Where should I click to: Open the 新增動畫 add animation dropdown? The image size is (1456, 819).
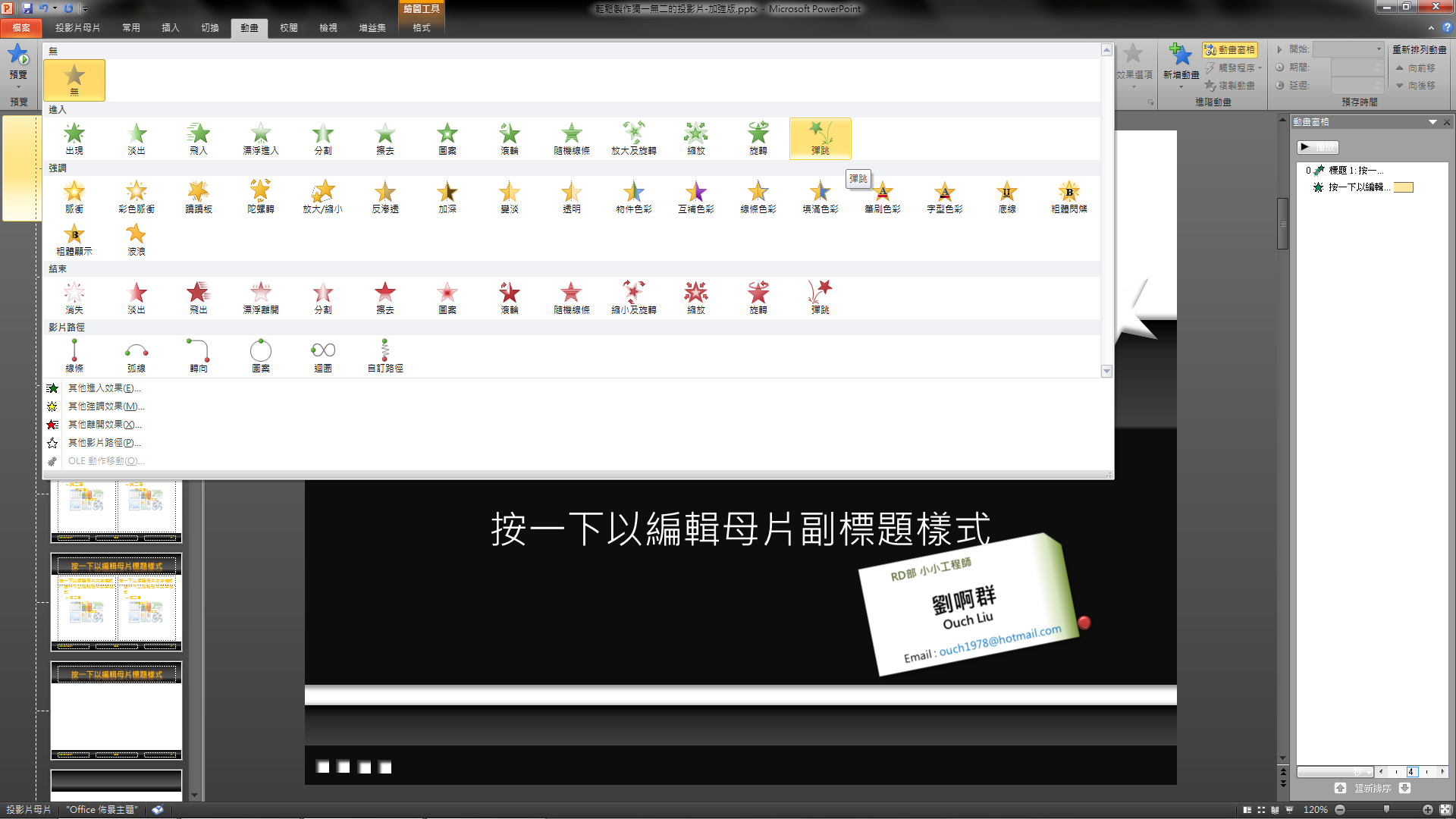pos(1181,67)
